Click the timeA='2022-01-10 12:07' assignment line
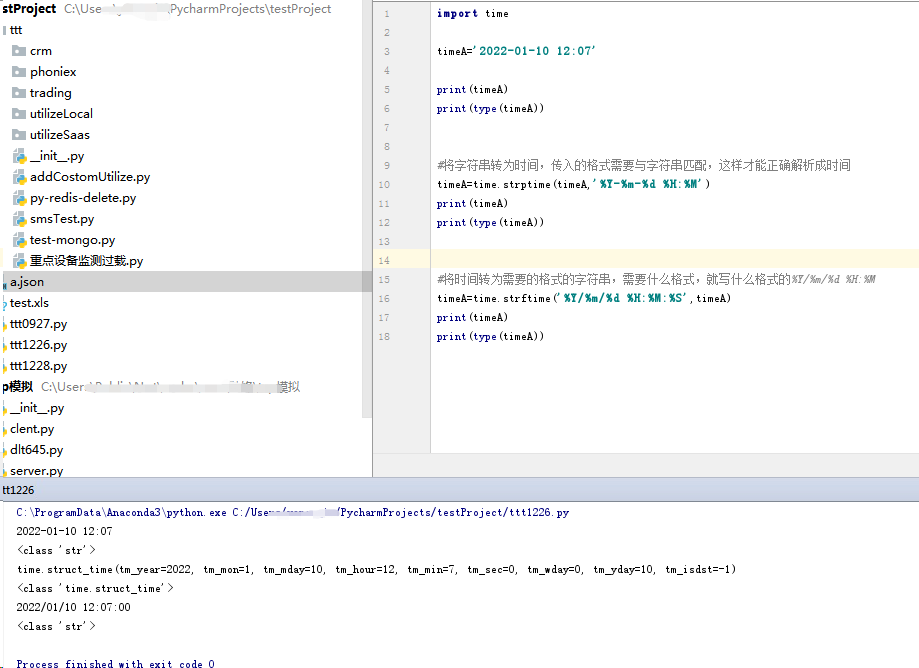This screenshot has width=919, height=668. coord(516,52)
